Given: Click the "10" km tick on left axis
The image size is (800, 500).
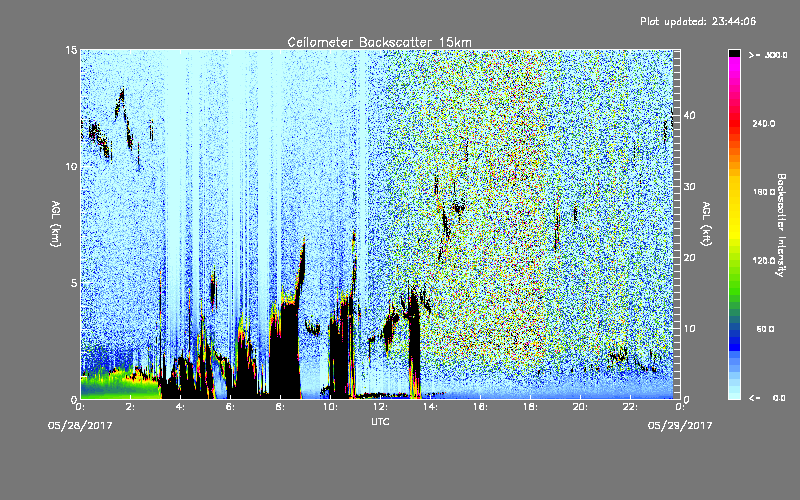Looking at the screenshot, I should [x=71, y=167].
